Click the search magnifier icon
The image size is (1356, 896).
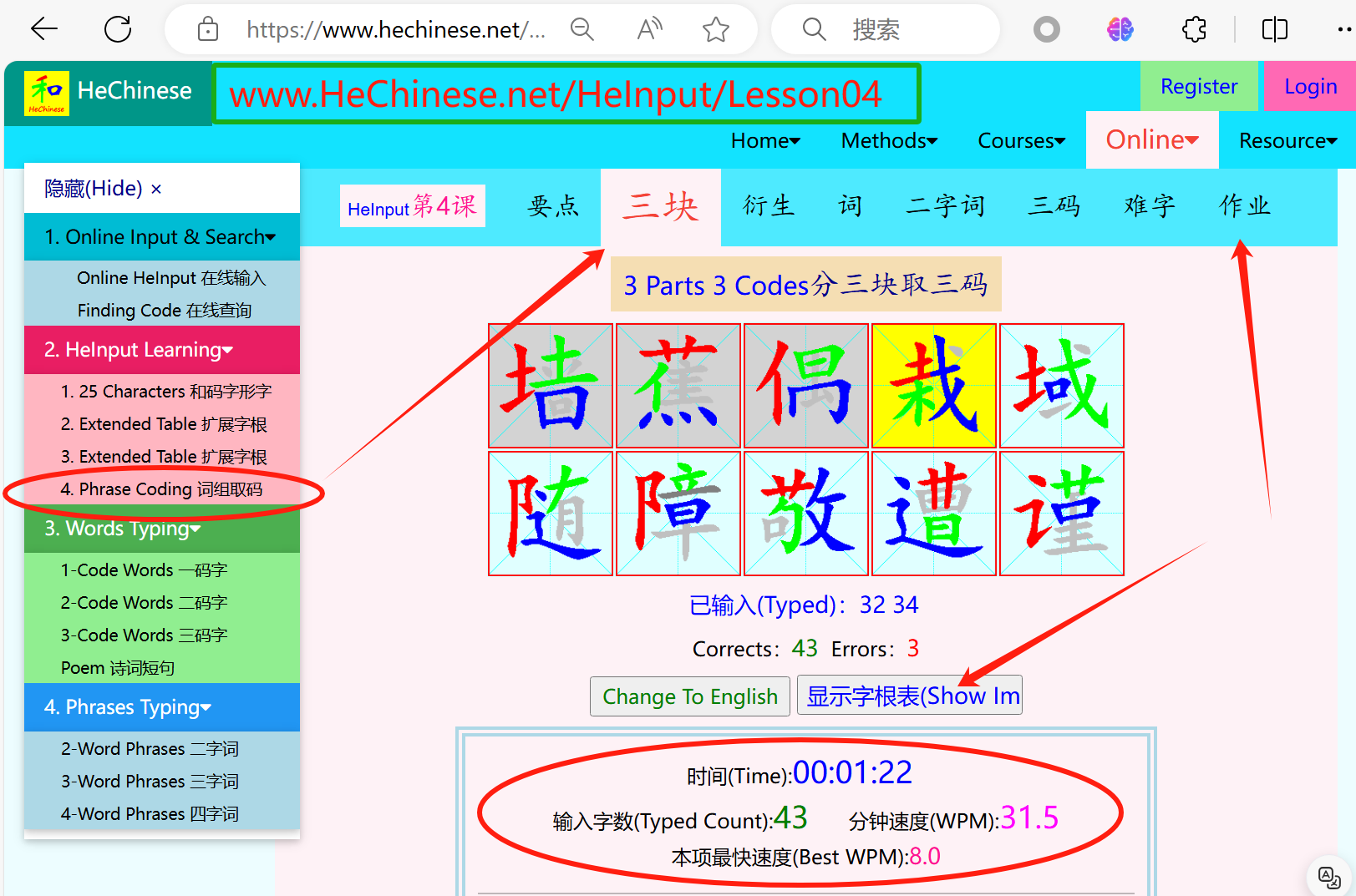click(x=814, y=30)
